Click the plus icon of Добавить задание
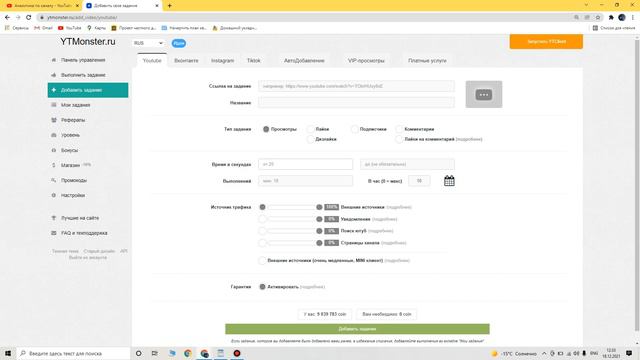This screenshot has height=360, width=640. pyautogui.click(x=53, y=90)
